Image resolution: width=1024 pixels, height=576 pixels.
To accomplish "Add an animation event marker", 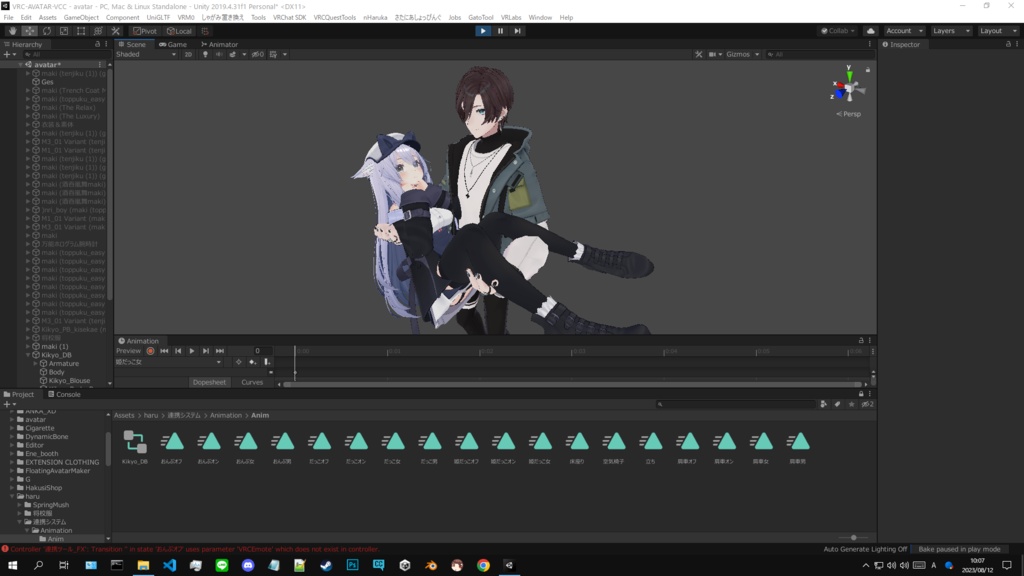I will pyautogui.click(x=266, y=362).
